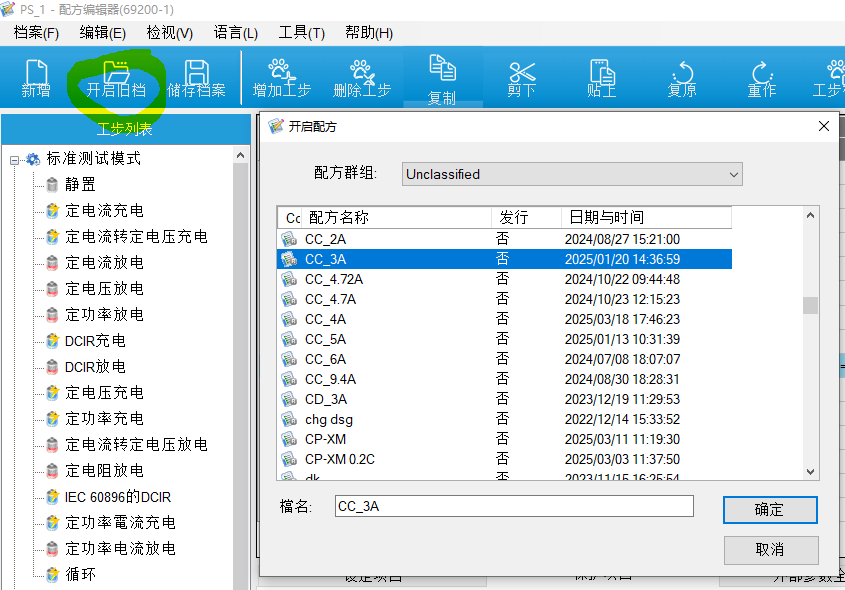Click step tree scrollbar up arrow

(x=240, y=155)
